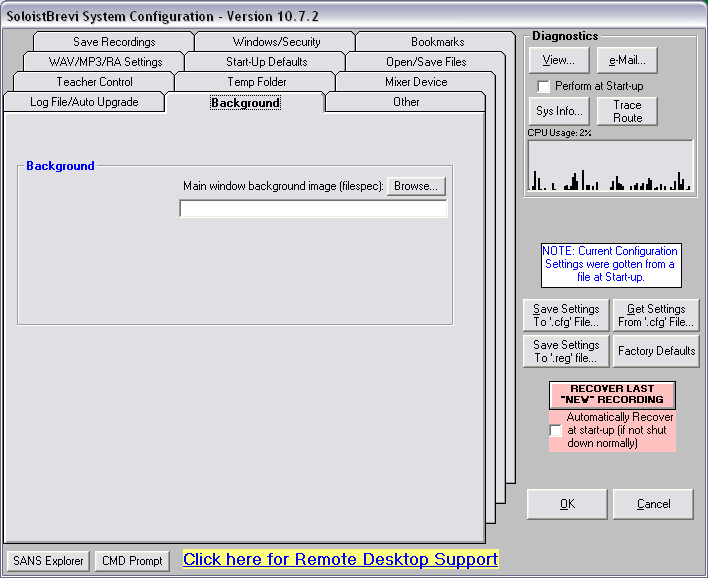Screen dimensions: 708x578
Task: Open Sys Info
Action: 559,111
